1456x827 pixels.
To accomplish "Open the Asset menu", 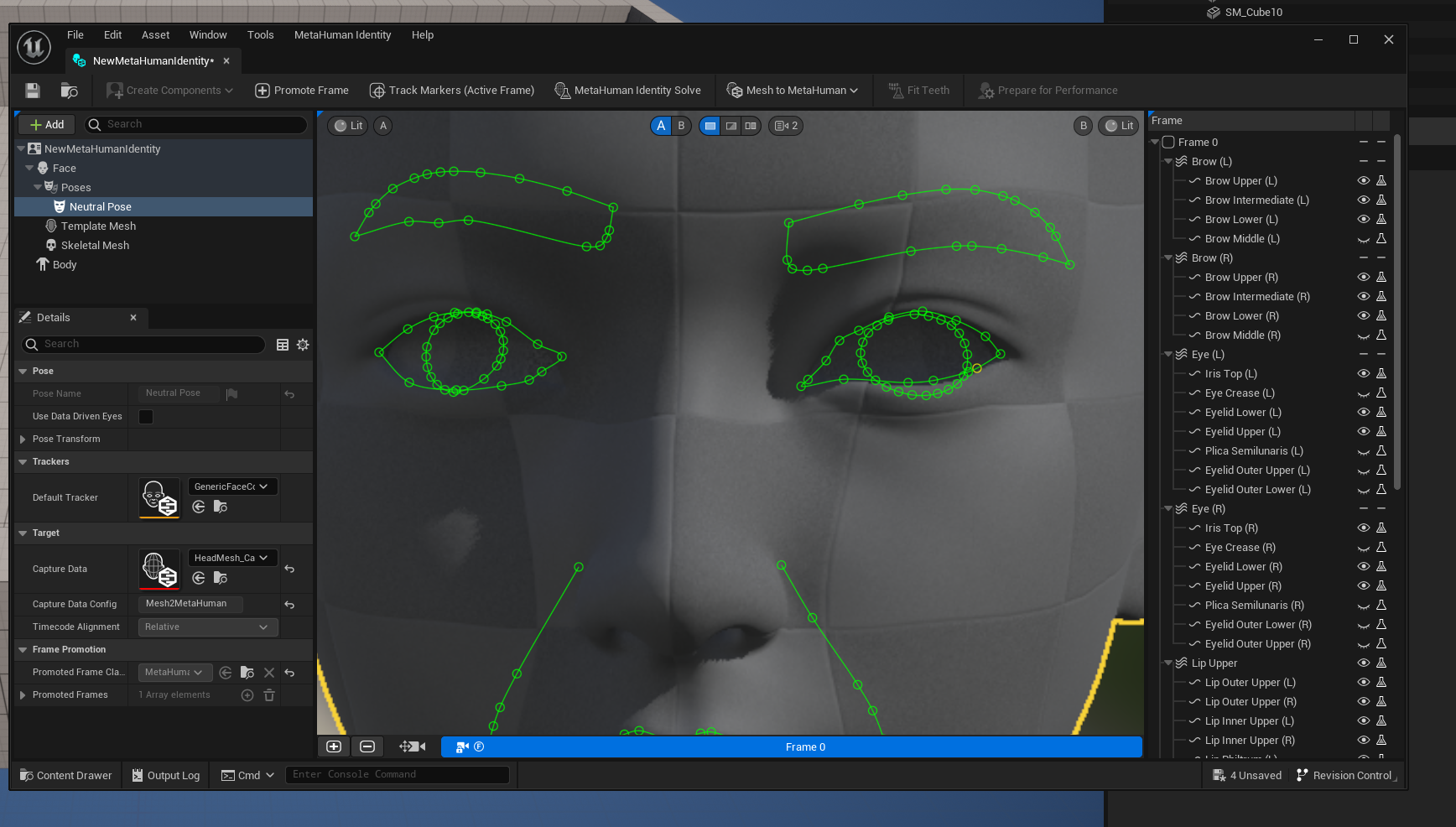I will point(156,35).
